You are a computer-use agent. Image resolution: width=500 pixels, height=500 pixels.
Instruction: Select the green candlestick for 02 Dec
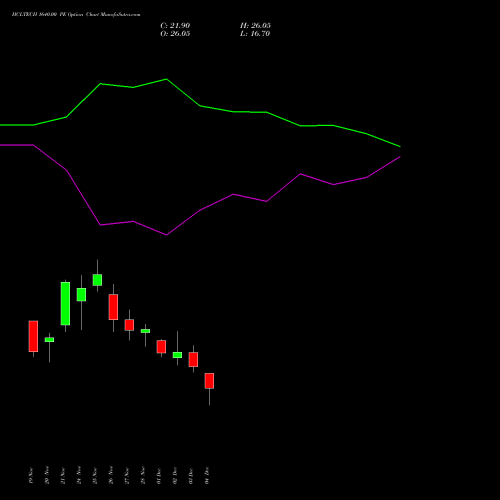click(x=177, y=355)
